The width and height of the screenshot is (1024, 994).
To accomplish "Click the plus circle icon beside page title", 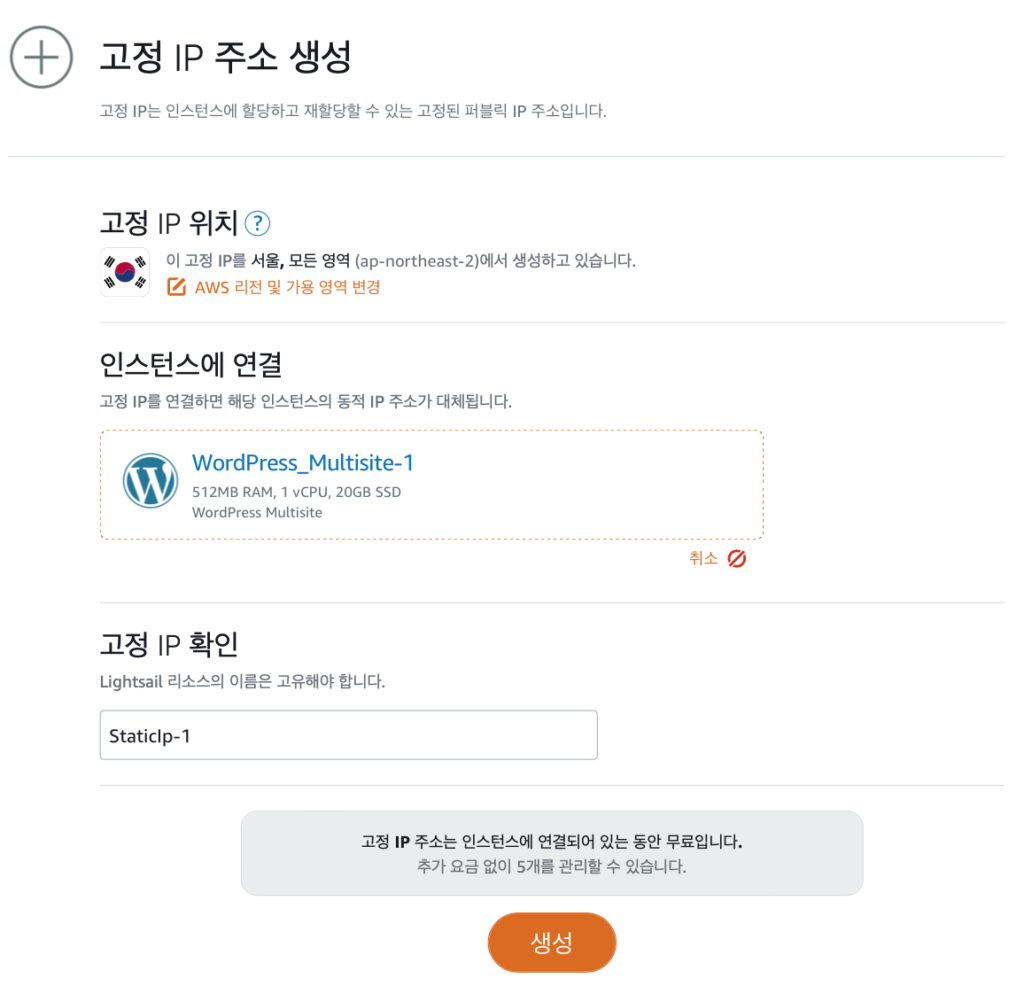I will click(41, 57).
